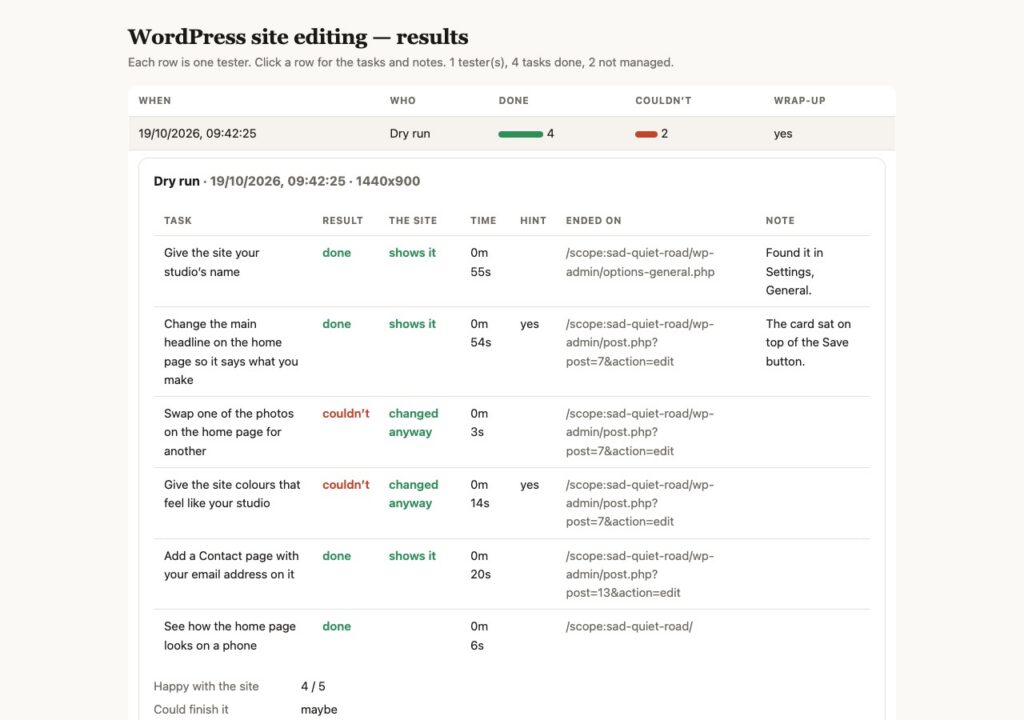Screen dimensions: 1024x720
Task: Select the COULDN'T column header
Action: tap(663, 101)
